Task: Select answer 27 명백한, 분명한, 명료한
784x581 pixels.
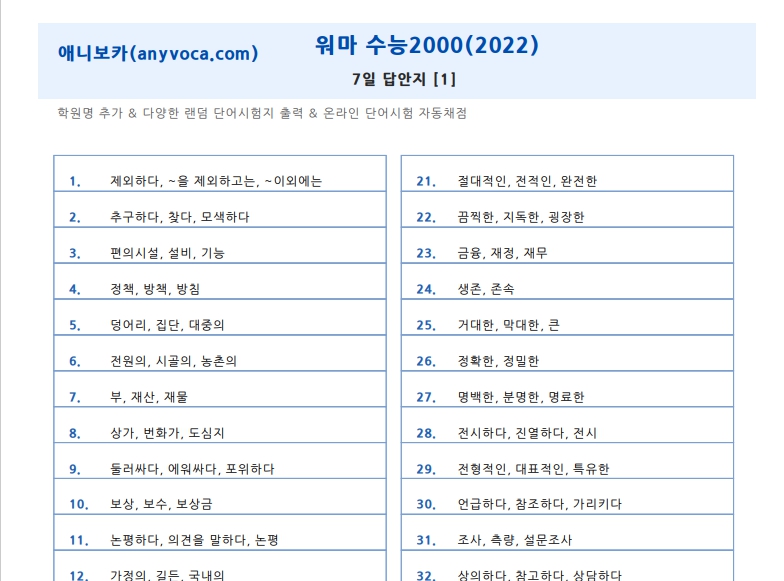Action: tap(520, 397)
